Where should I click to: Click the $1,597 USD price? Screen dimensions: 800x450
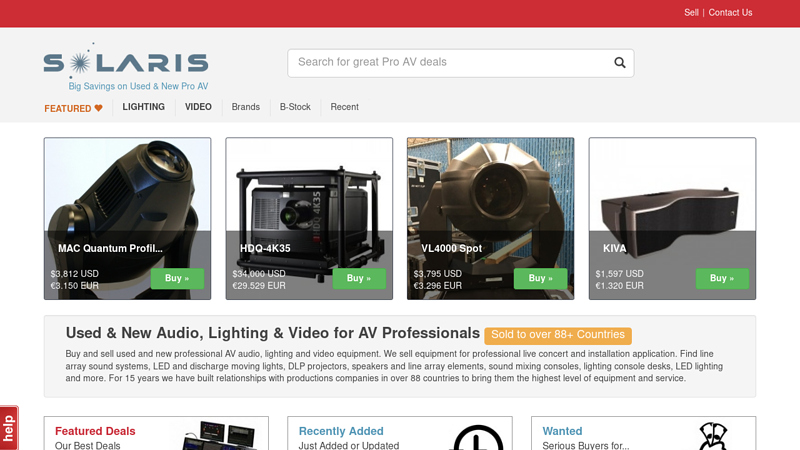pyautogui.click(x=619, y=274)
